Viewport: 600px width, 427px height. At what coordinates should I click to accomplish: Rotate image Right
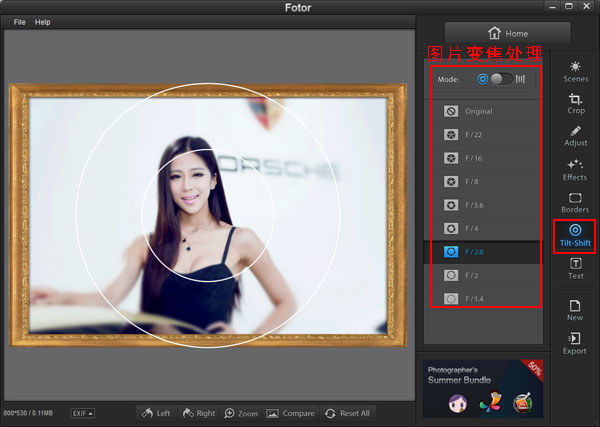(199, 413)
